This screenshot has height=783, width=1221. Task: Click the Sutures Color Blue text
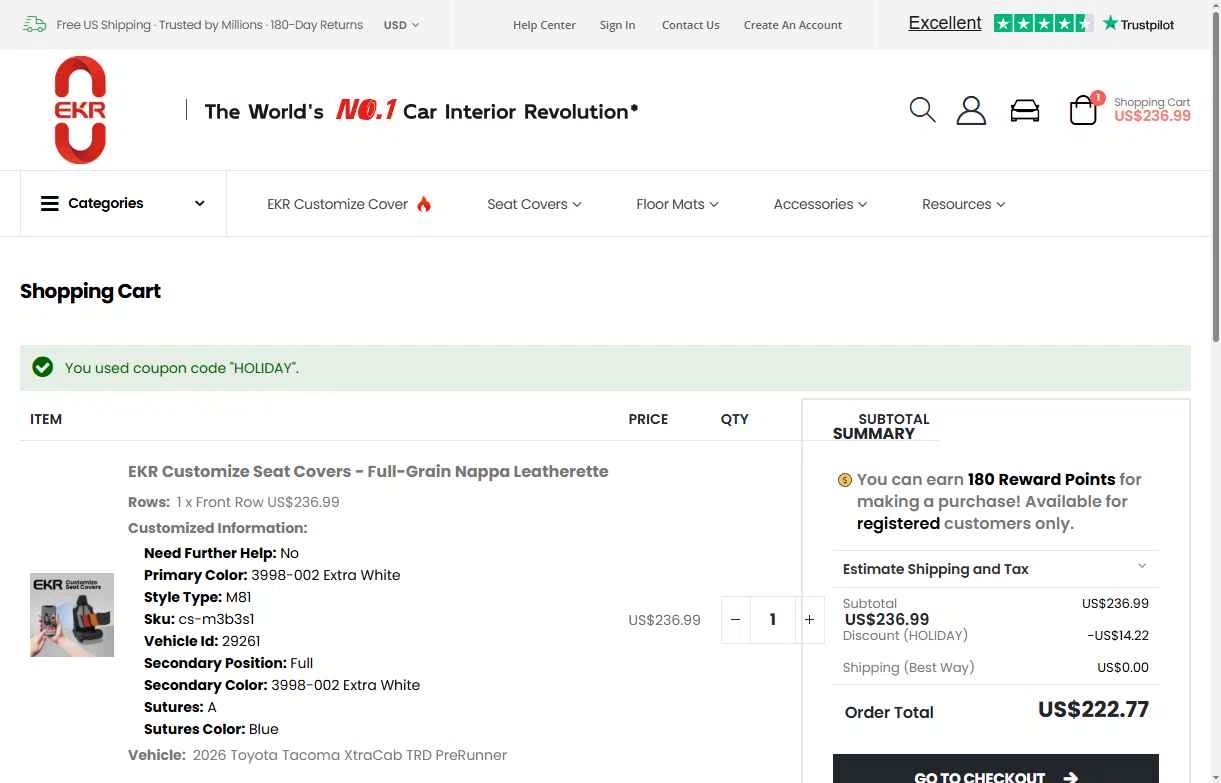click(x=211, y=729)
